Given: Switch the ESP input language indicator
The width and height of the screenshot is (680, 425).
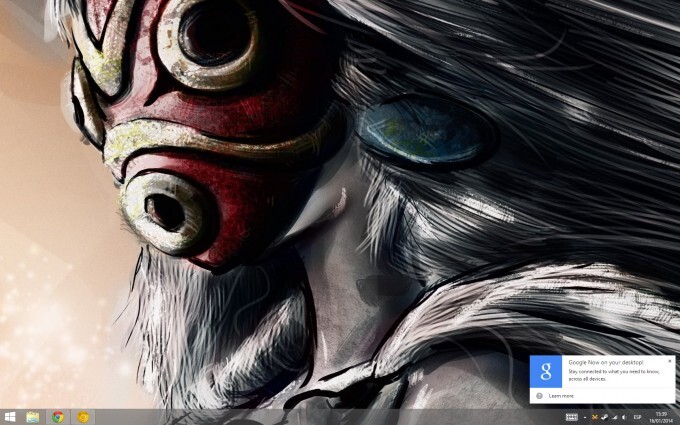Looking at the screenshot, I should pos(638,416).
